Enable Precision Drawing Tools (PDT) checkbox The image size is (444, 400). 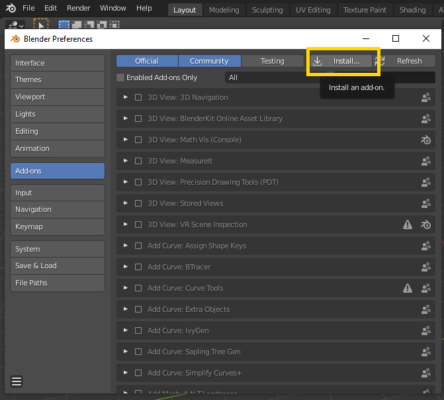(x=138, y=182)
